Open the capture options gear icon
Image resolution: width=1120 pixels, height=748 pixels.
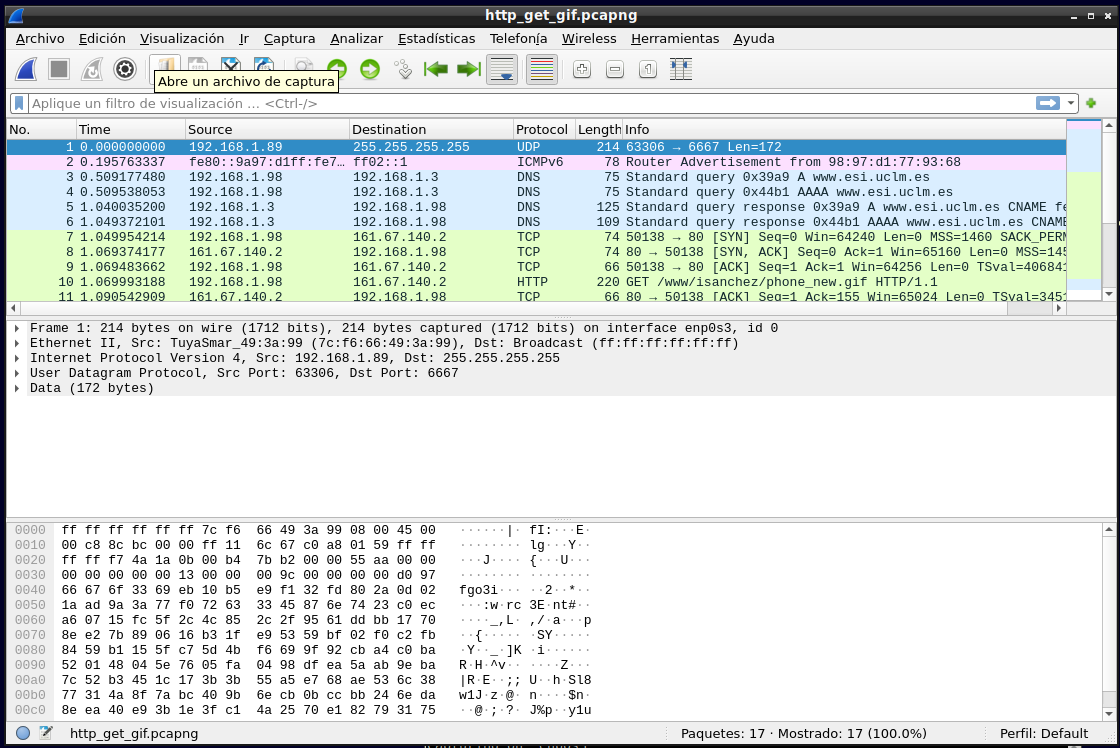[x=125, y=70]
